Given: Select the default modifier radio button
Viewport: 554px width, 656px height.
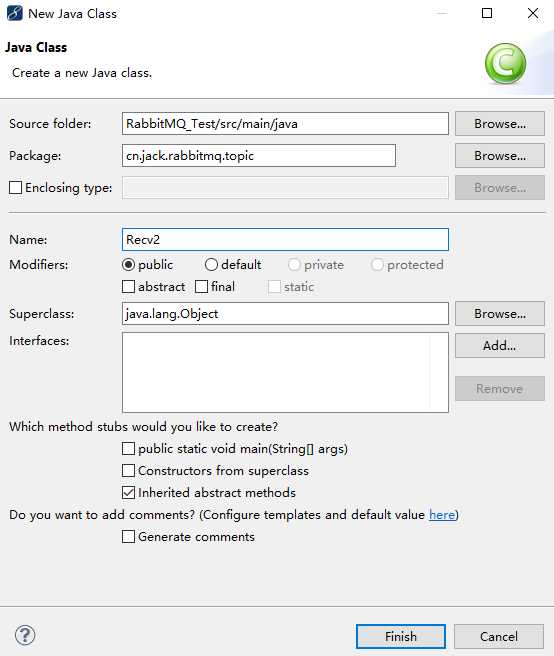Looking at the screenshot, I should click(x=211, y=264).
